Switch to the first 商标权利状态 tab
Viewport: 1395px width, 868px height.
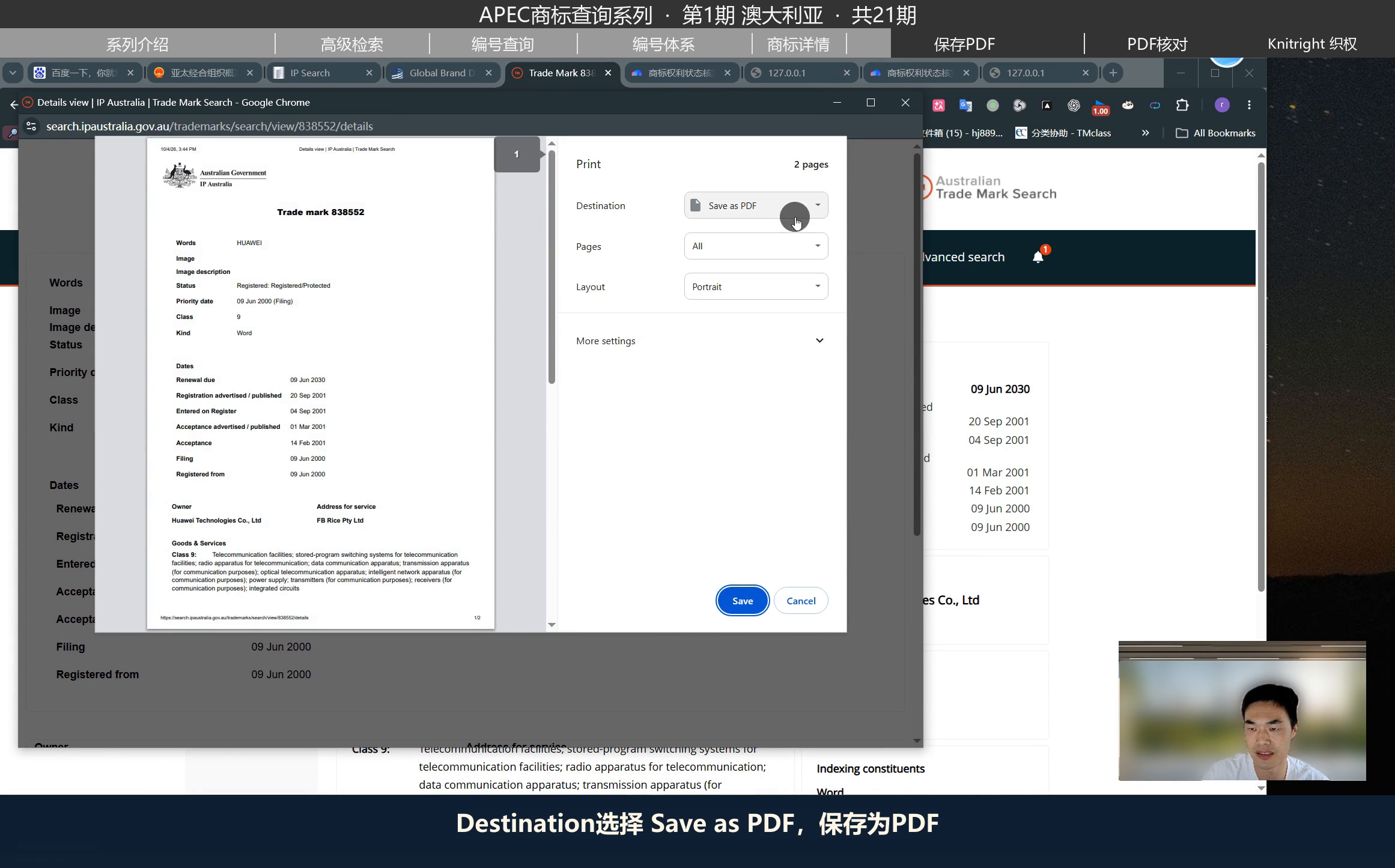pyautogui.click(x=681, y=73)
